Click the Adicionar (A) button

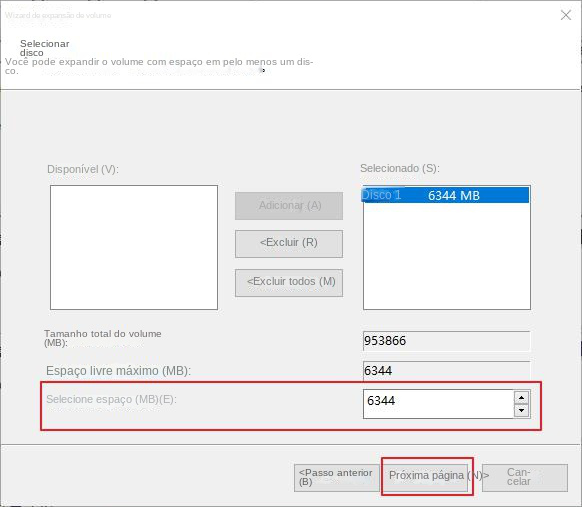tap(289, 206)
